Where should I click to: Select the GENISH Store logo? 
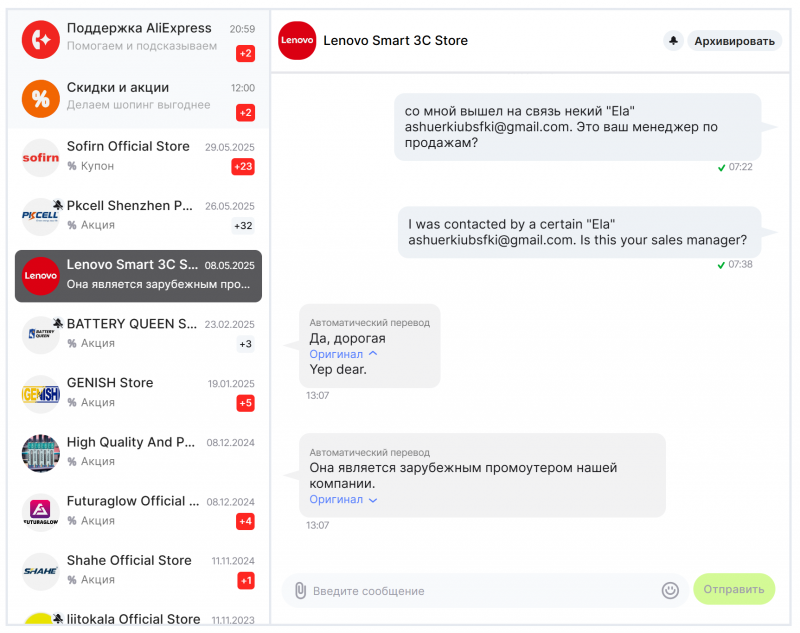coord(41,394)
